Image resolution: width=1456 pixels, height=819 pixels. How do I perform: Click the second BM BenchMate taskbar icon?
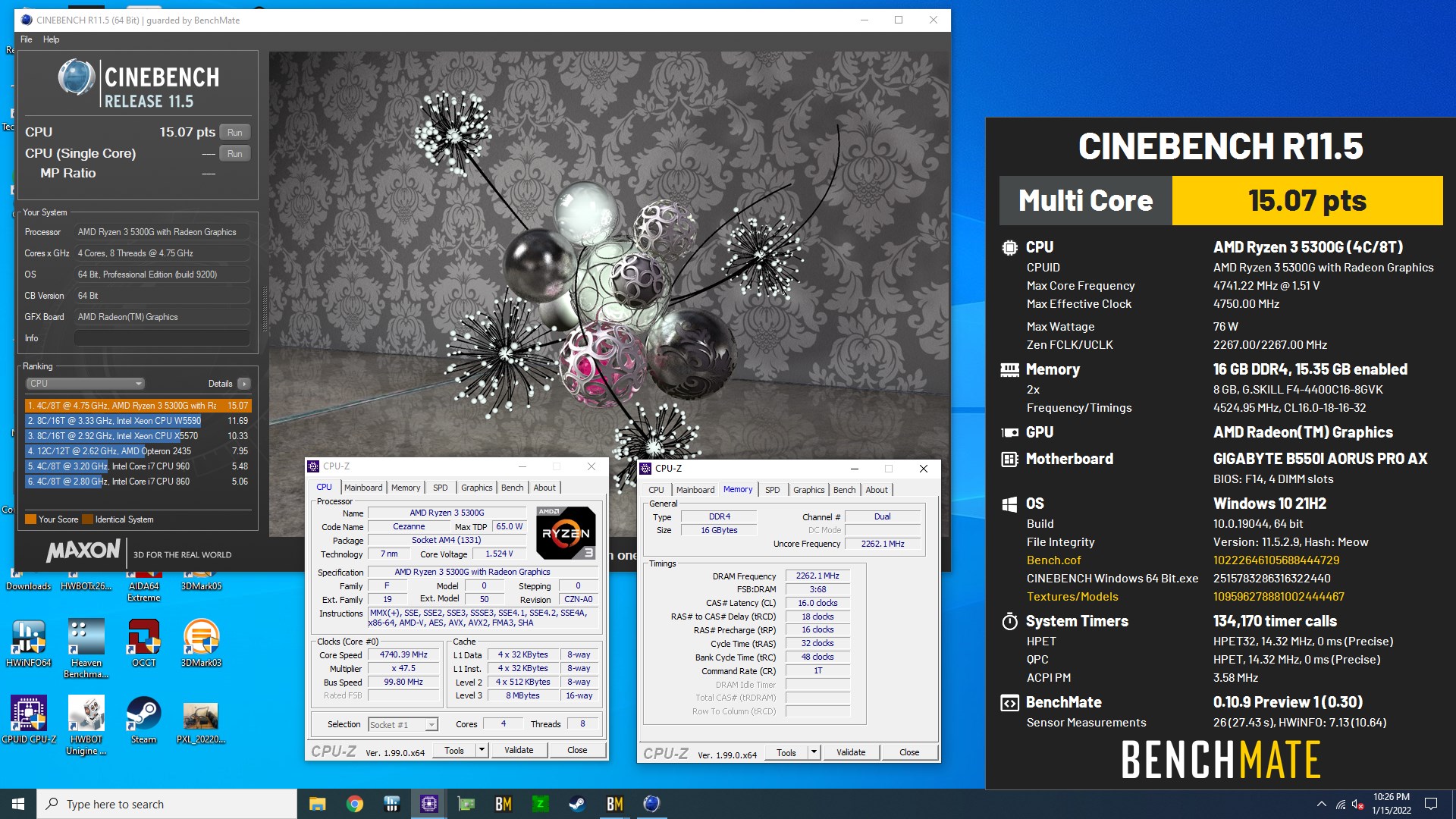[614, 804]
